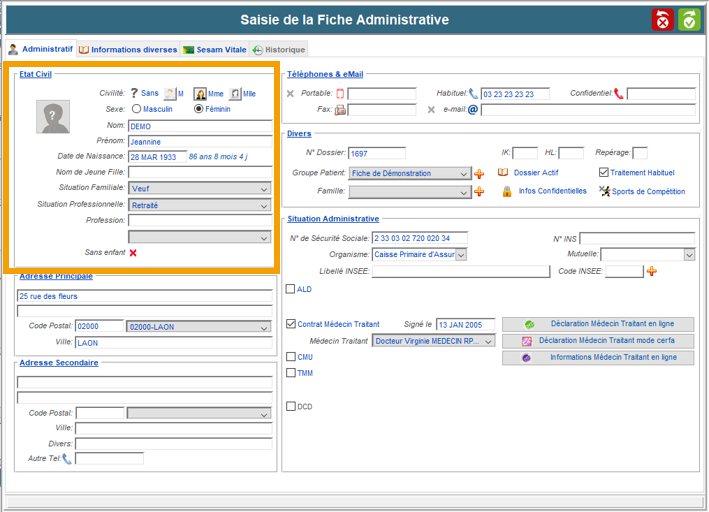Click the orange plus next to Groupe Patient
Screen dimensions: 709x512
tap(479, 173)
